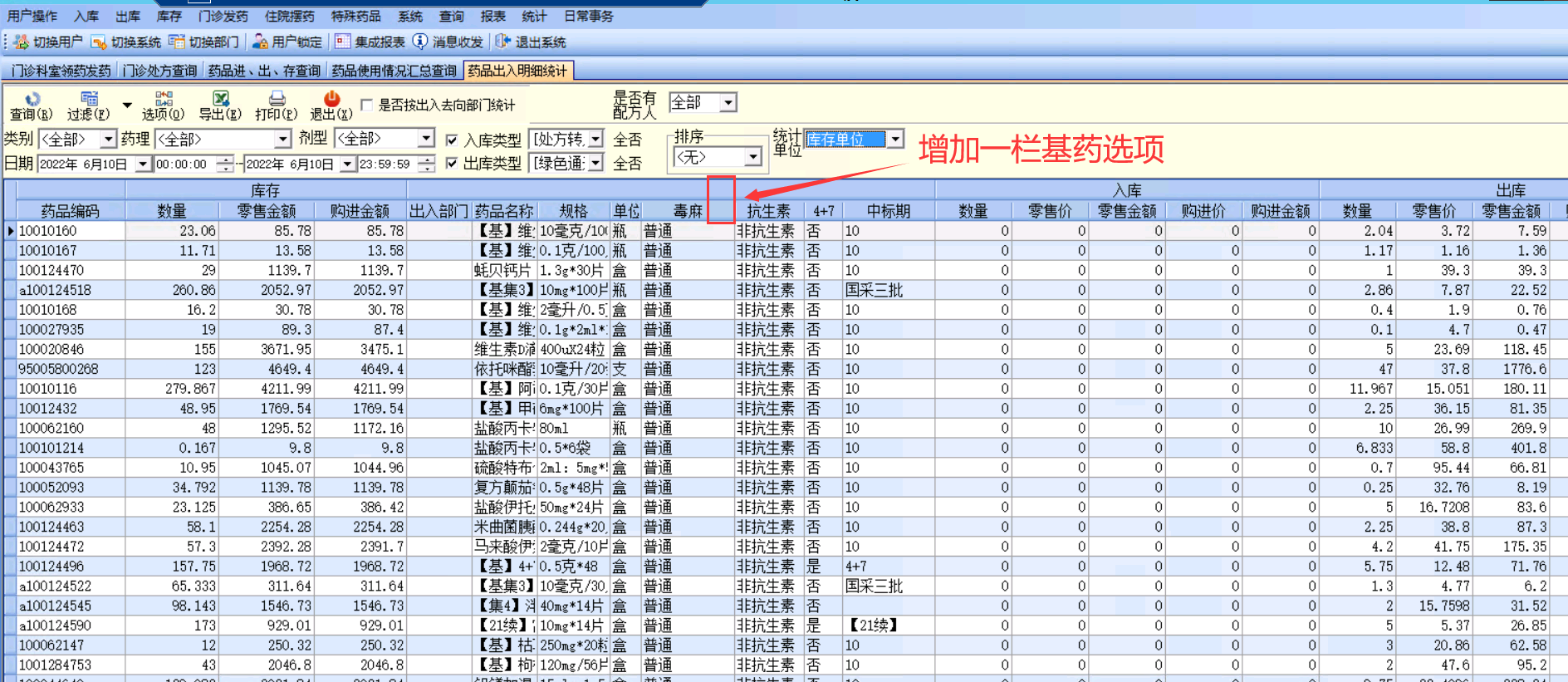Open the 统计单位 dropdown
Screen dimensions: 1568x682
[895, 139]
